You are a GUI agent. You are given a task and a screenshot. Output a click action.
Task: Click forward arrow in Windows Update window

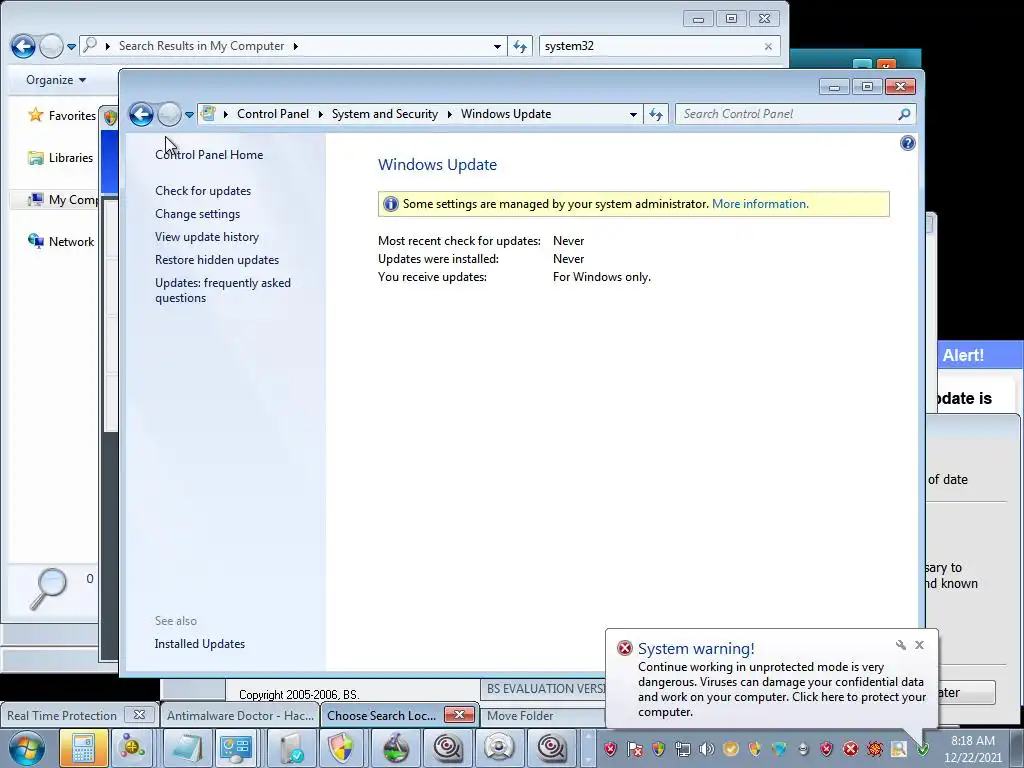(x=169, y=114)
